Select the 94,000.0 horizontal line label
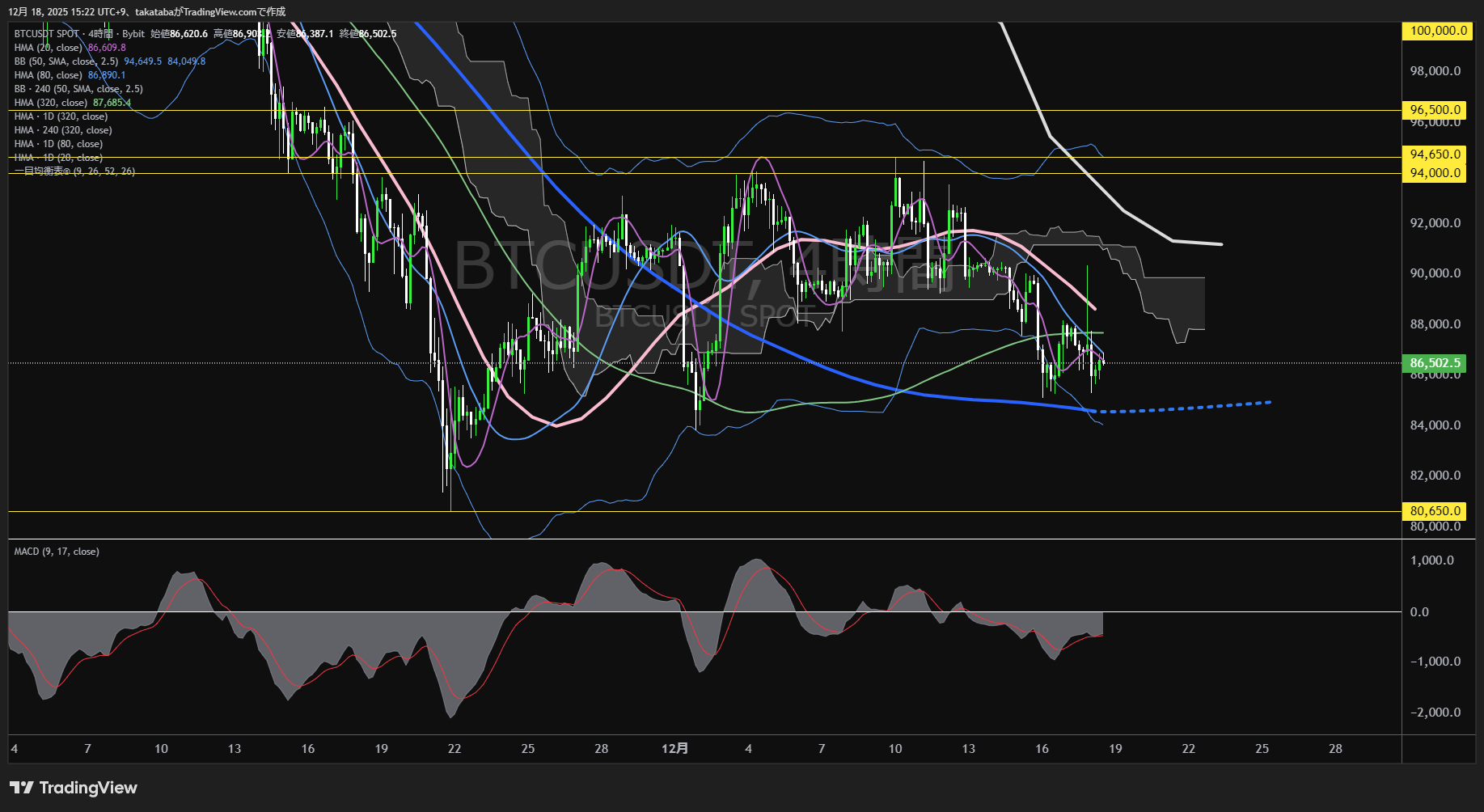The height and width of the screenshot is (812, 1484). coord(1436,173)
